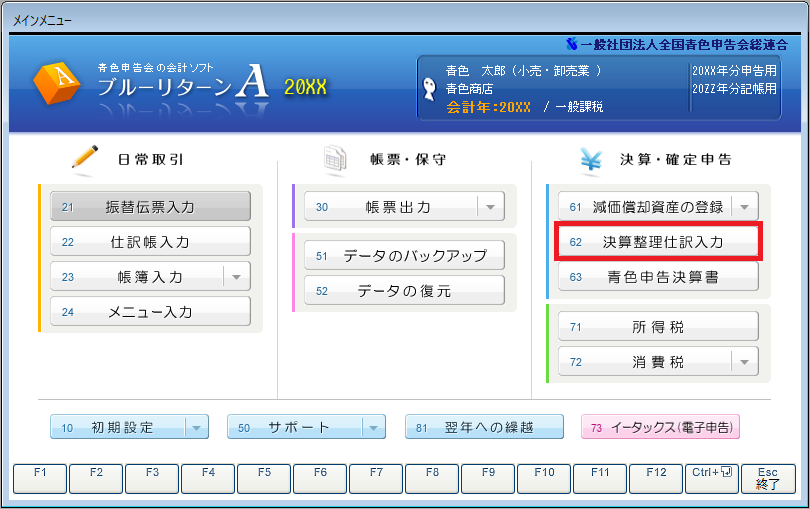Open メニュー入力 (24)
The width and height of the screenshot is (810, 509).
pos(150,312)
